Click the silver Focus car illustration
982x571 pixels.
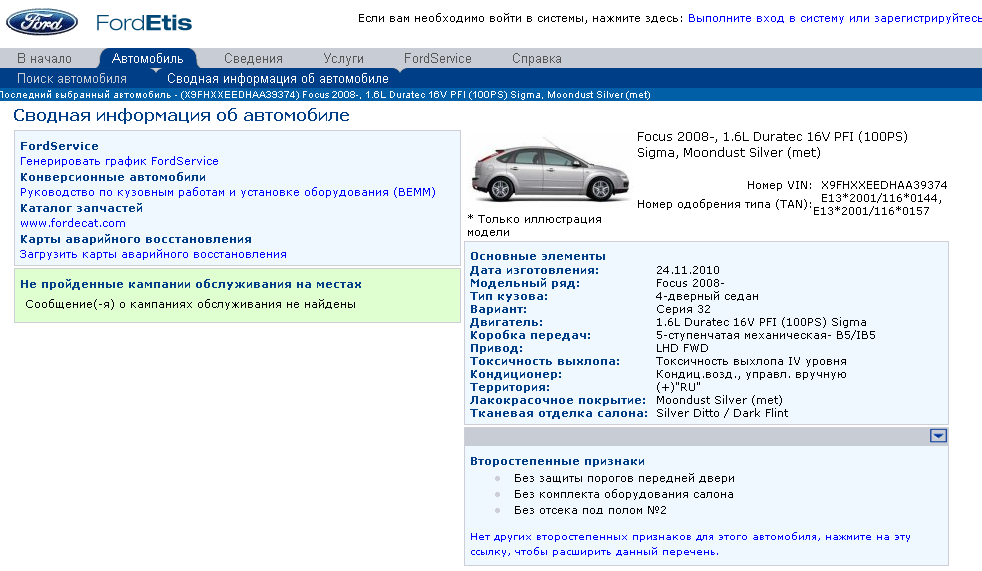tap(549, 170)
